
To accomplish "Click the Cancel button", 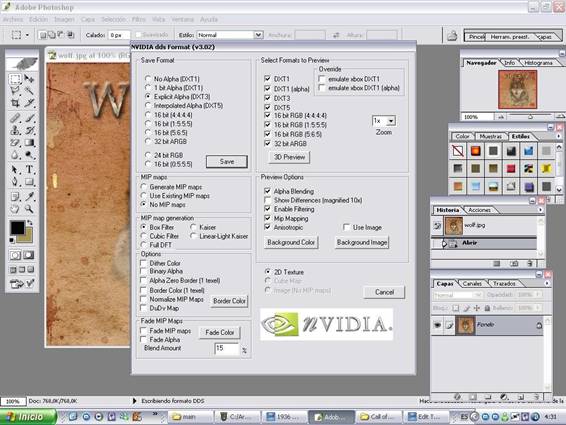I will click(x=384, y=292).
